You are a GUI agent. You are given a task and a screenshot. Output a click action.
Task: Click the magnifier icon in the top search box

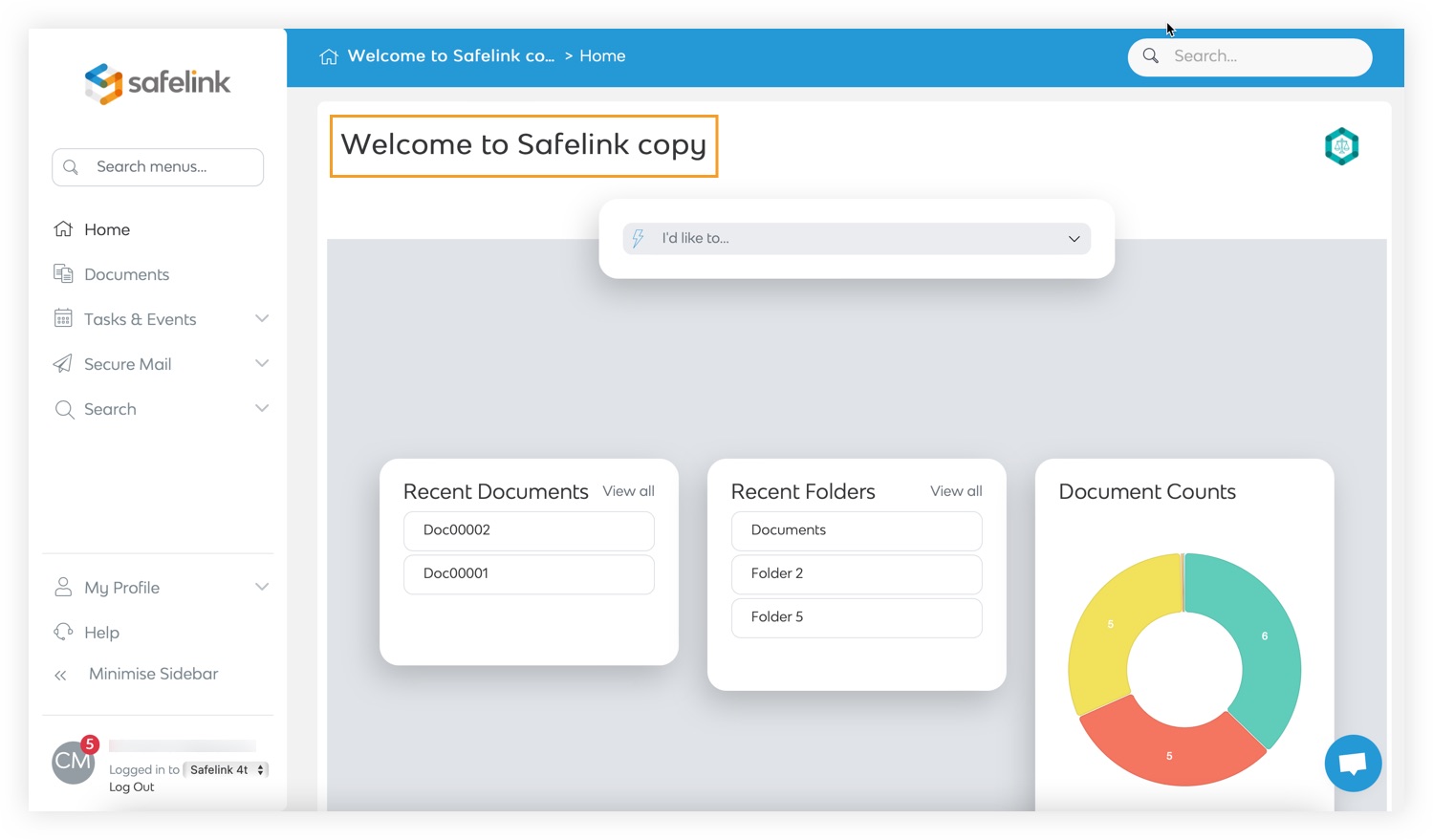[x=1151, y=56]
